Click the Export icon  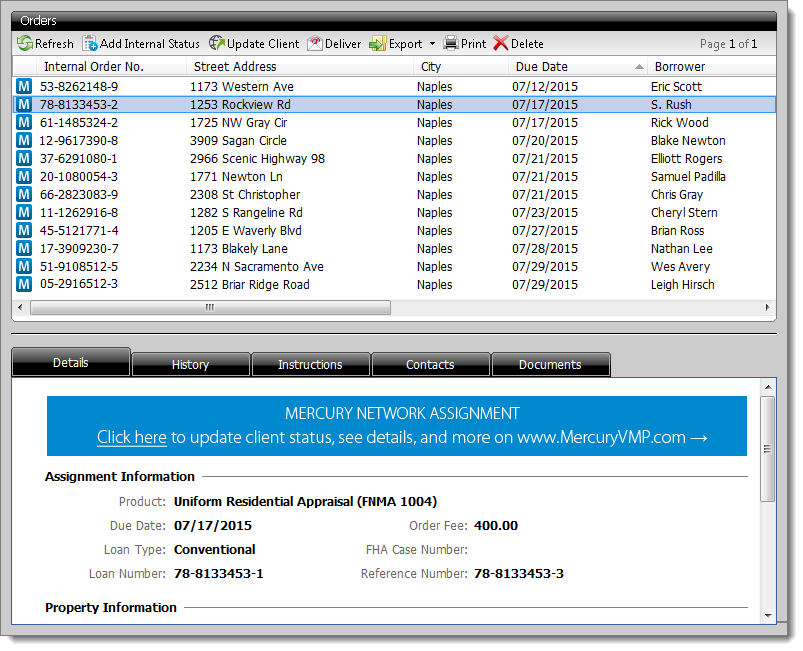click(377, 44)
